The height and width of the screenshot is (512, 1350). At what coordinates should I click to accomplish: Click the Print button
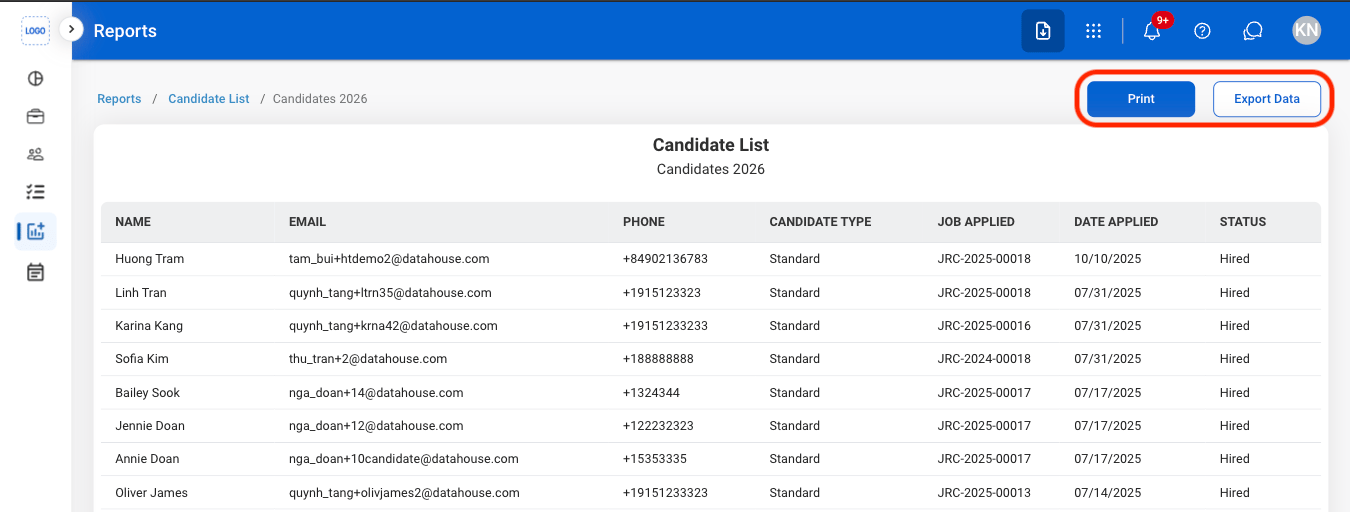pyautogui.click(x=1141, y=99)
